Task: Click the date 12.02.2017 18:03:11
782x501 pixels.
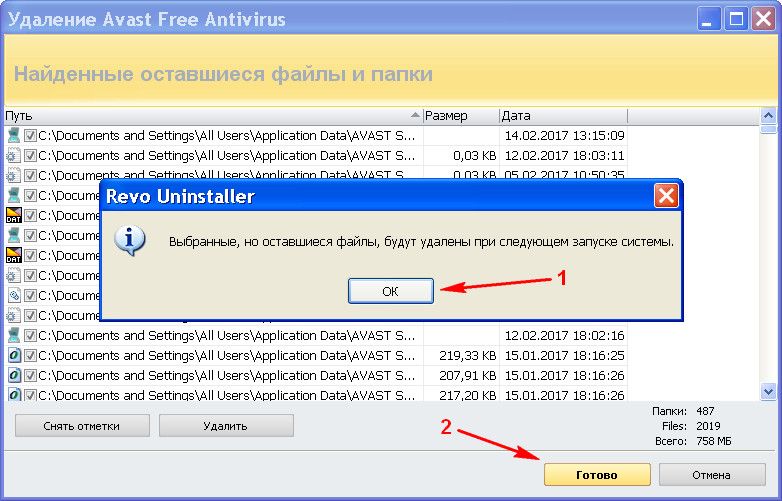Action: tap(564, 156)
